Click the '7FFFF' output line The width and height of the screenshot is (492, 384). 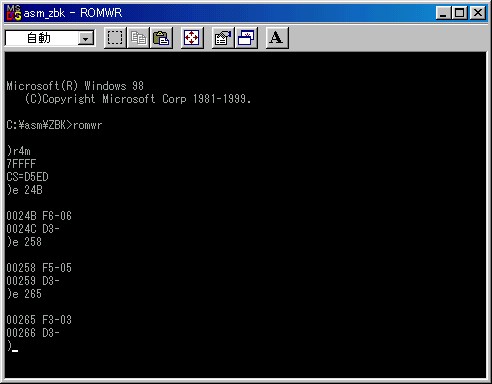(x=21, y=164)
